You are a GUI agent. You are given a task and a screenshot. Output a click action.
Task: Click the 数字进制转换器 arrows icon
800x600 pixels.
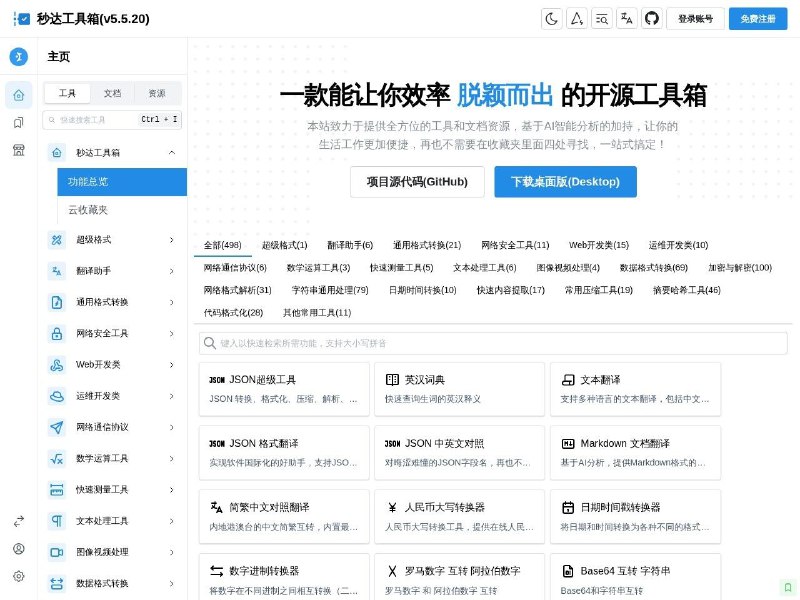point(217,571)
